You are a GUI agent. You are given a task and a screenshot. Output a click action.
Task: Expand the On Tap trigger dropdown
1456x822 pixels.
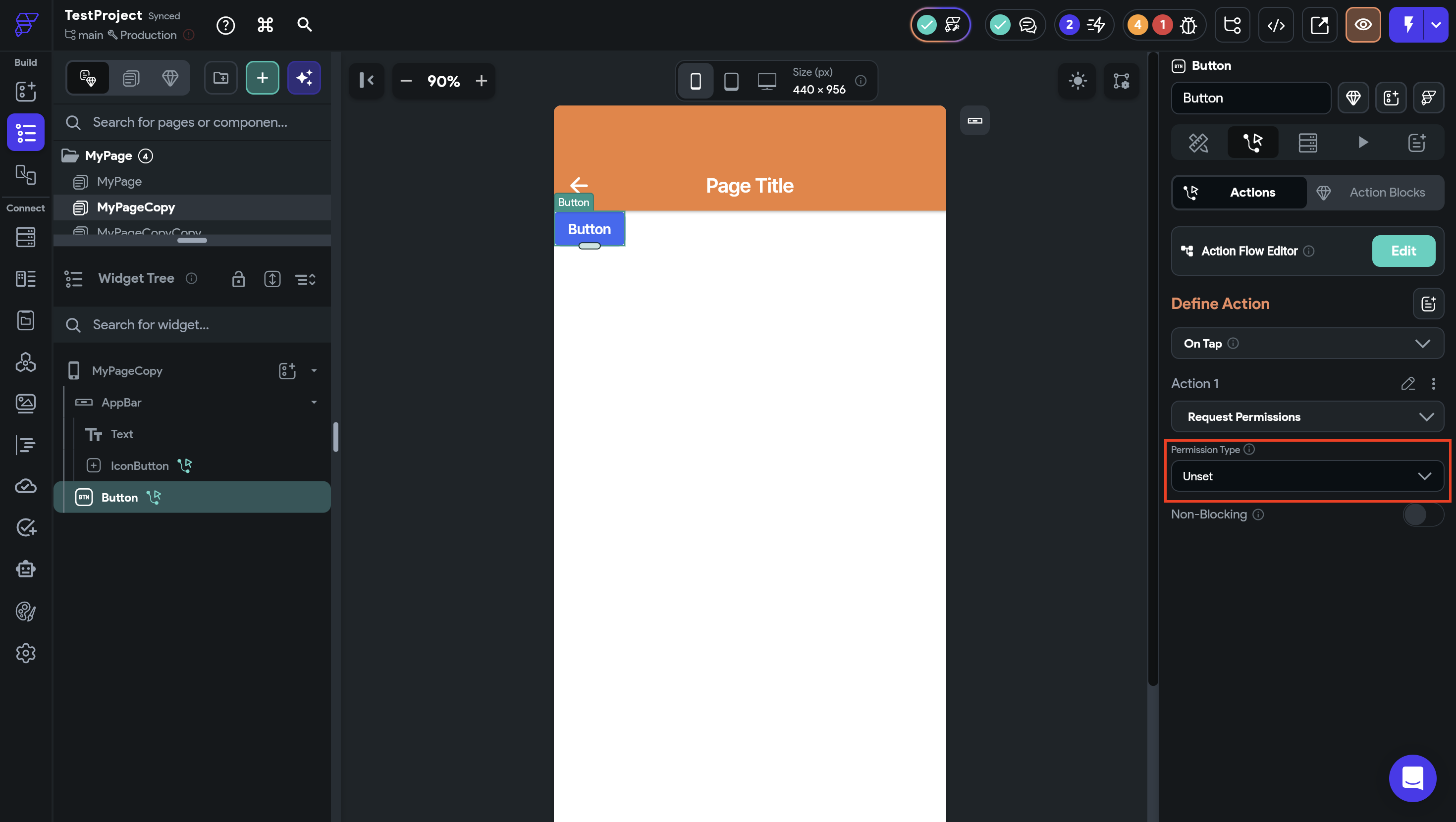1307,344
